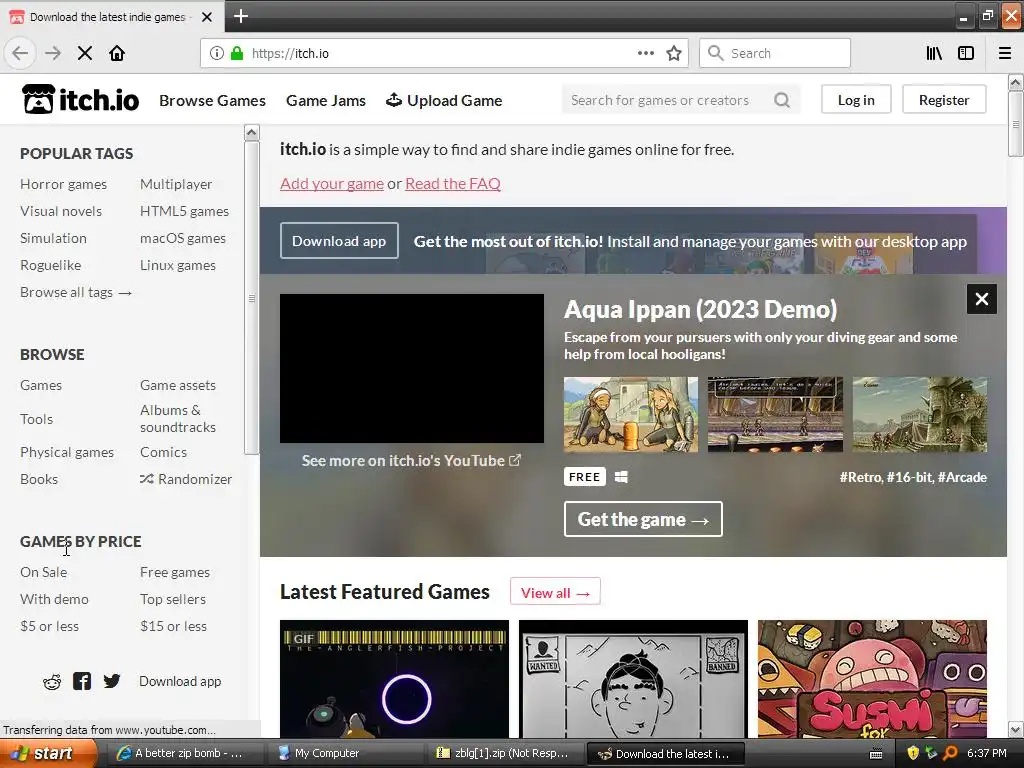Image resolution: width=1024 pixels, height=768 pixels.
Task: Open Game Jams in the navigation
Action: click(x=326, y=101)
